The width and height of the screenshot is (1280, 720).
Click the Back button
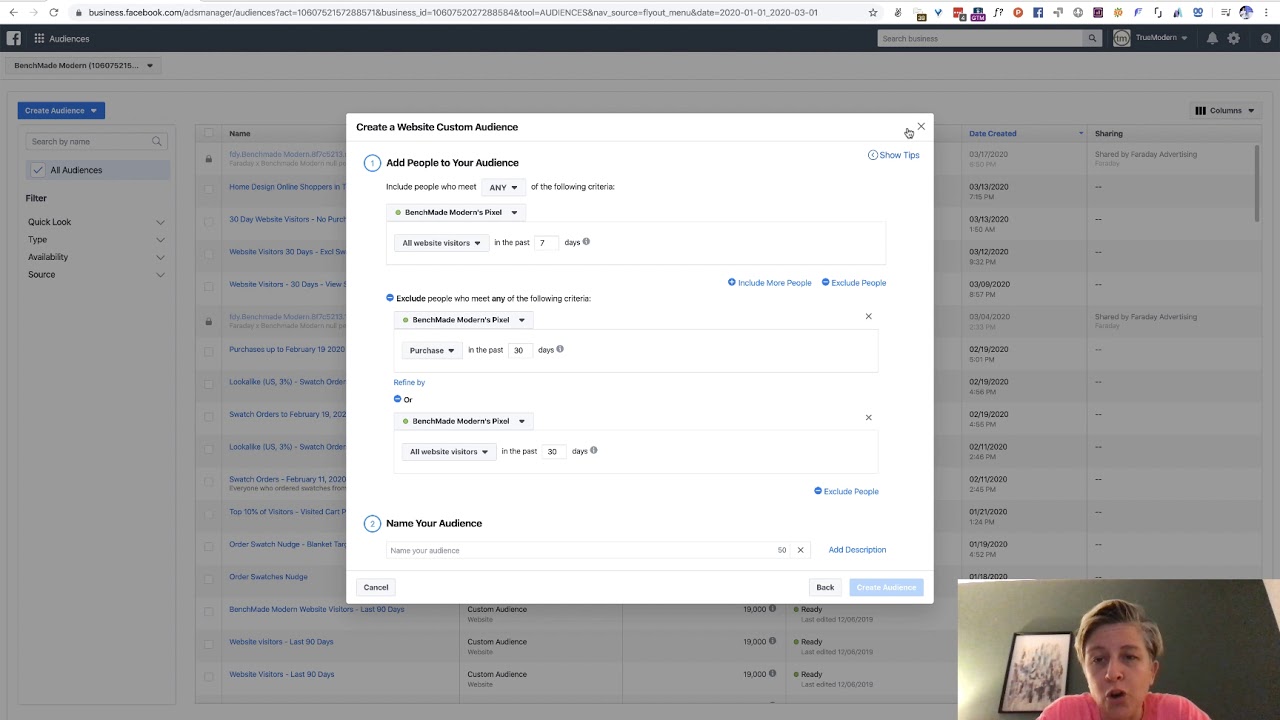click(825, 587)
